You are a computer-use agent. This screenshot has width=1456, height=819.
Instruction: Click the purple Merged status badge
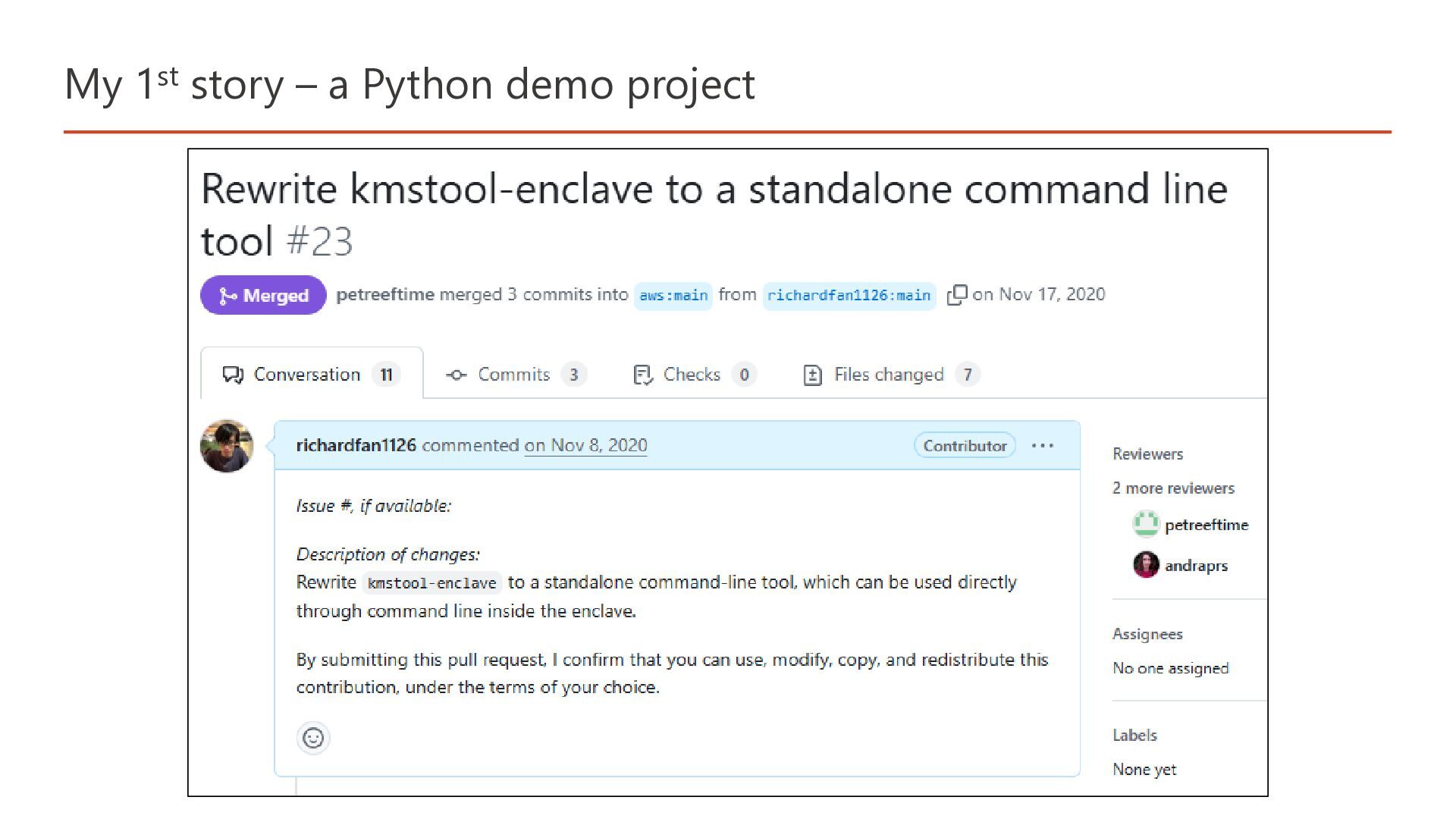coord(263,295)
